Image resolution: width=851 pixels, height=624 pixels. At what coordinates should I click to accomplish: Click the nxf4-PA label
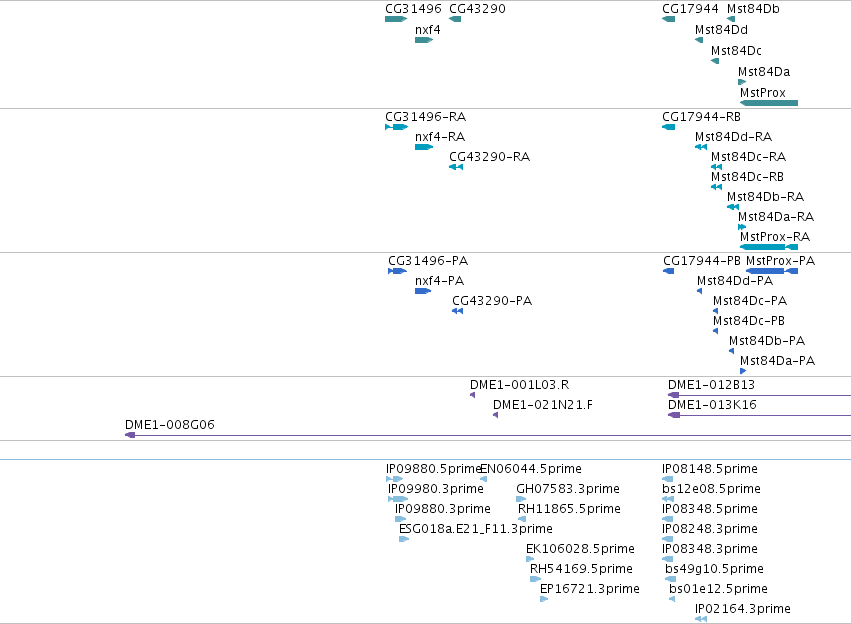pyautogui.click(x=440, y=281)
